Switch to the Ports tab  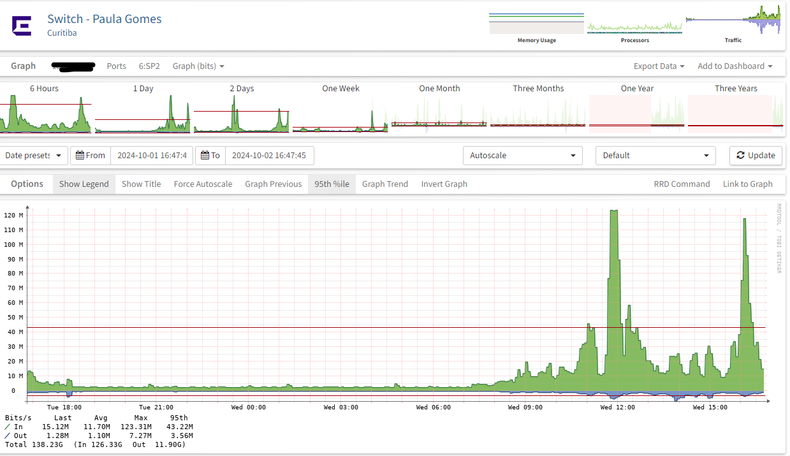click(116, 66)
